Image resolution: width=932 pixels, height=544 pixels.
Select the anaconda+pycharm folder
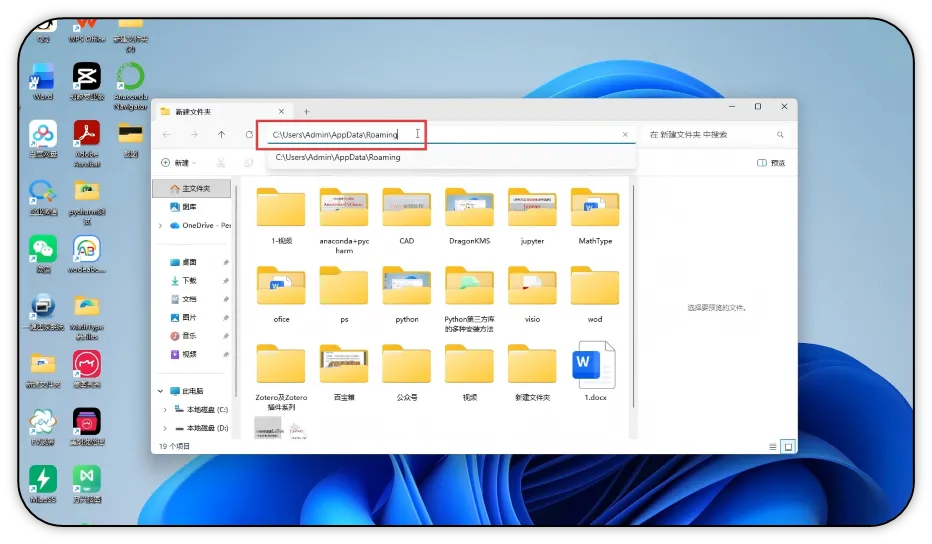[x=344, y=221]
